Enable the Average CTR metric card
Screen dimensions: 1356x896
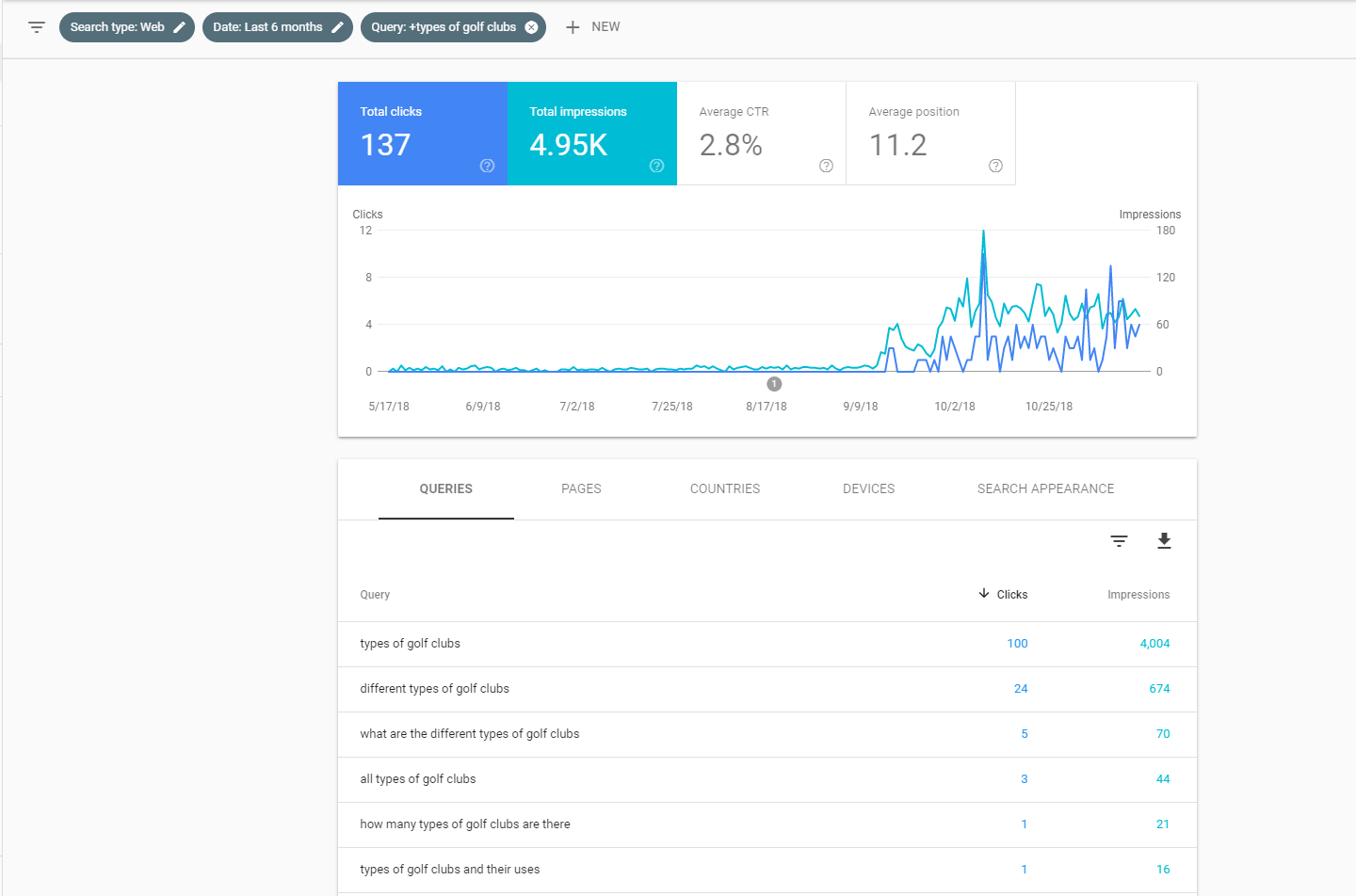(x=761, y=133)
